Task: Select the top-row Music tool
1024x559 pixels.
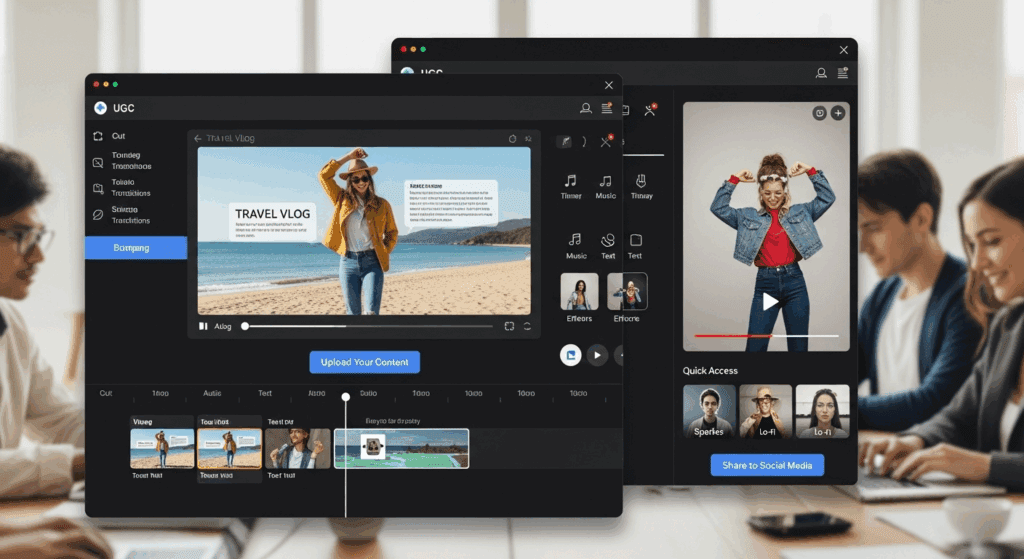Action: (x=605, y=187)
